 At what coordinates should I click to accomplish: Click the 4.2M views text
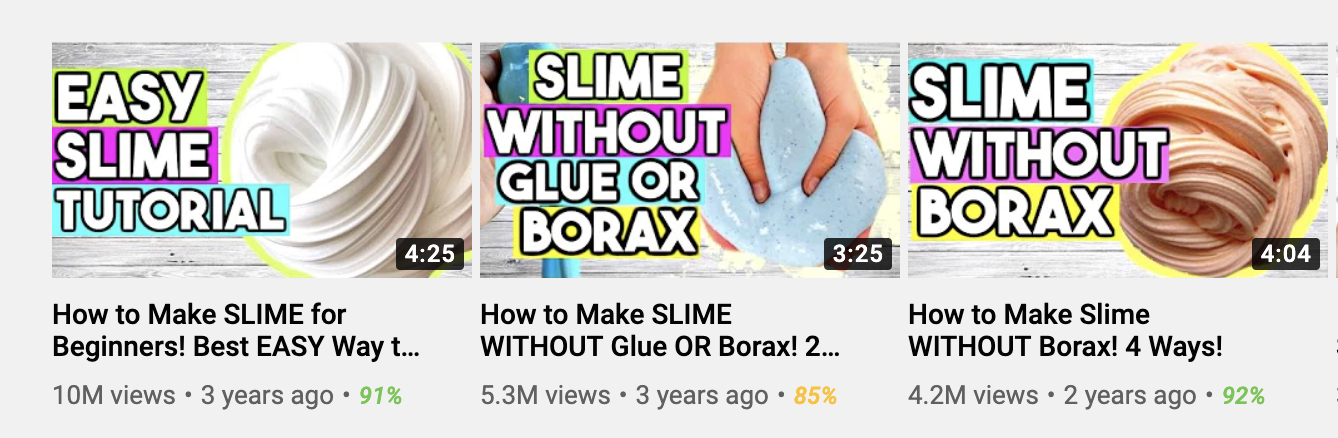[973, 396]
